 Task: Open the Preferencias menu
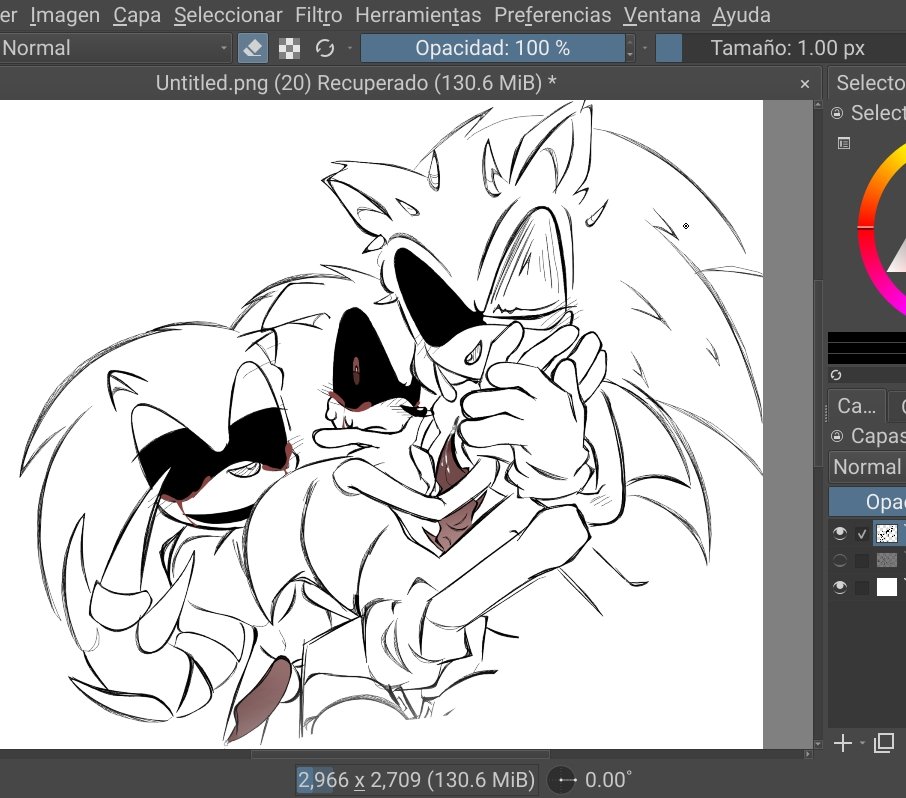[x=552, y=15]
